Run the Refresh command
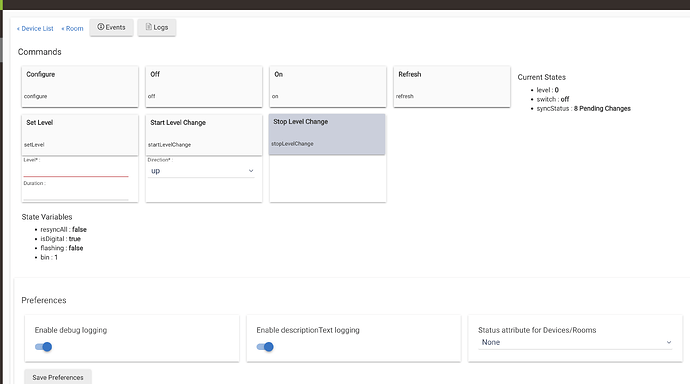 (x=452, y=86)
